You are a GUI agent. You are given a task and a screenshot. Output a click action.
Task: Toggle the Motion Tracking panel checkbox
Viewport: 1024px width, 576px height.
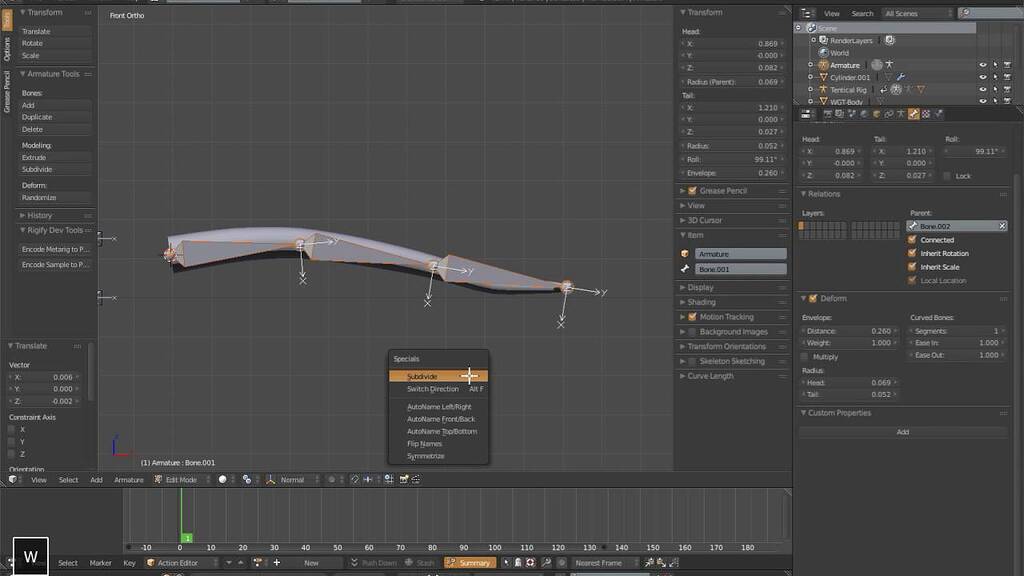click(x=692, y=317)
